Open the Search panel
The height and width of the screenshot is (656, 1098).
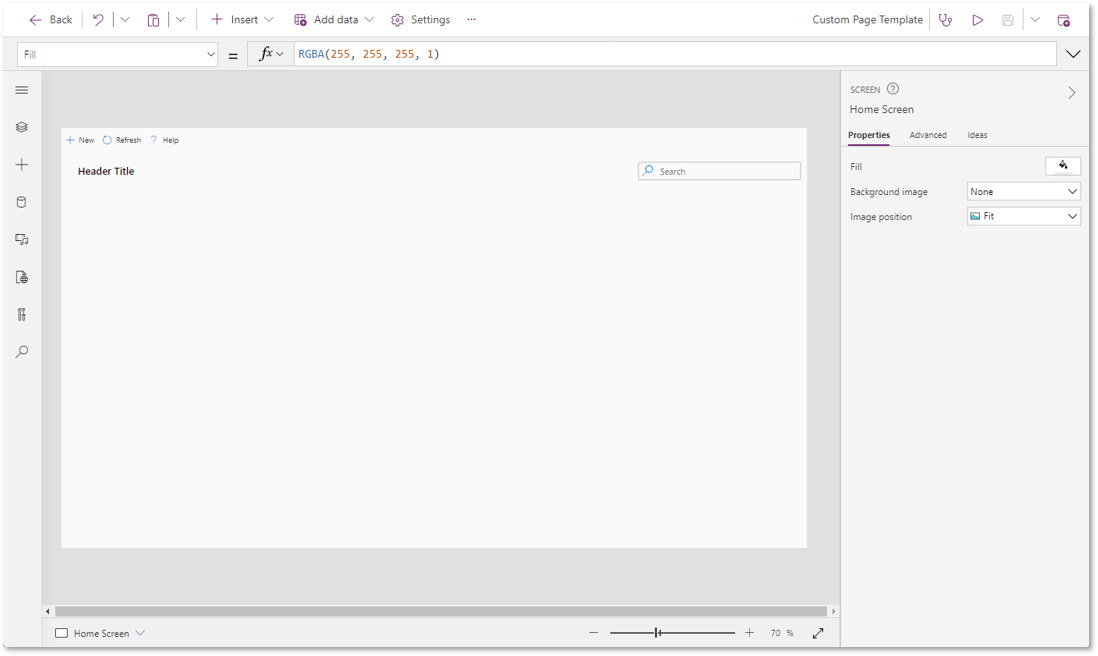(x=21, y=351)
